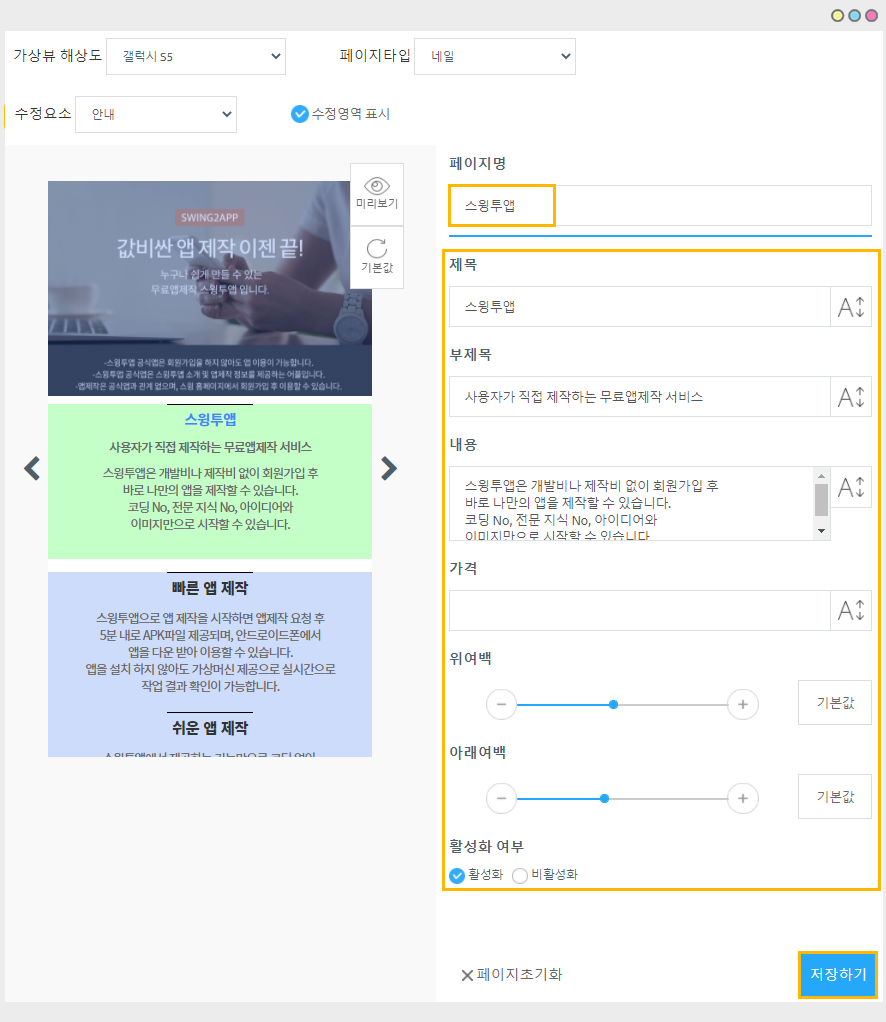Click the 페이지명 input field
Screen dimensions: 886x1022
660,206
